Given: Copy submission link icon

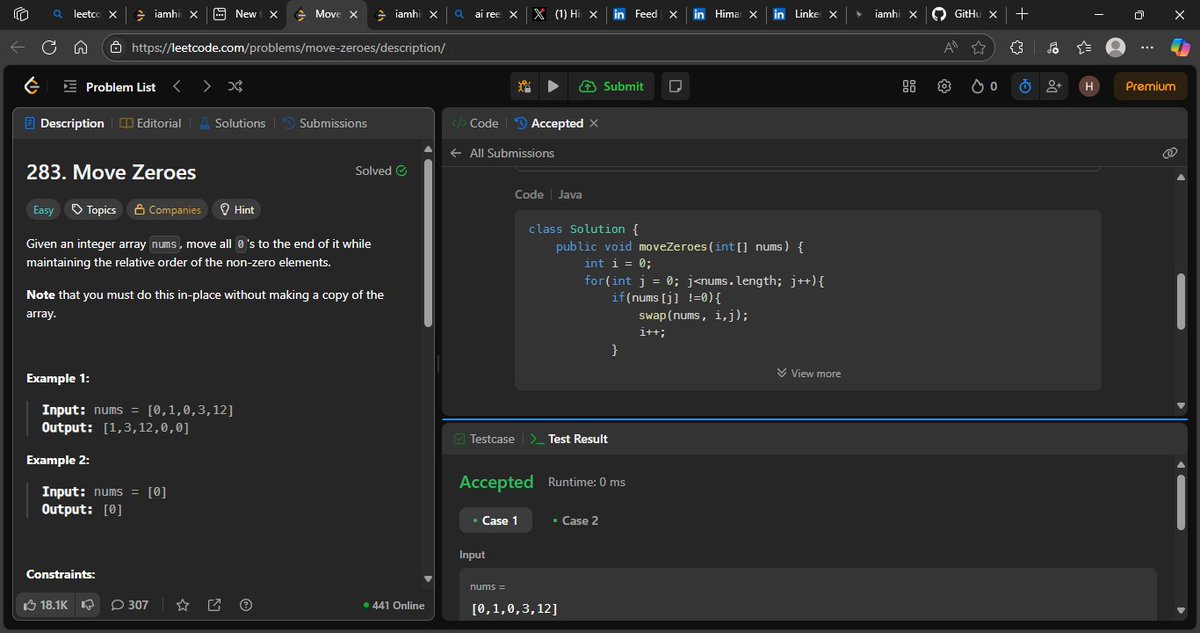Looking at the screenshot, I should point(1169,153).
